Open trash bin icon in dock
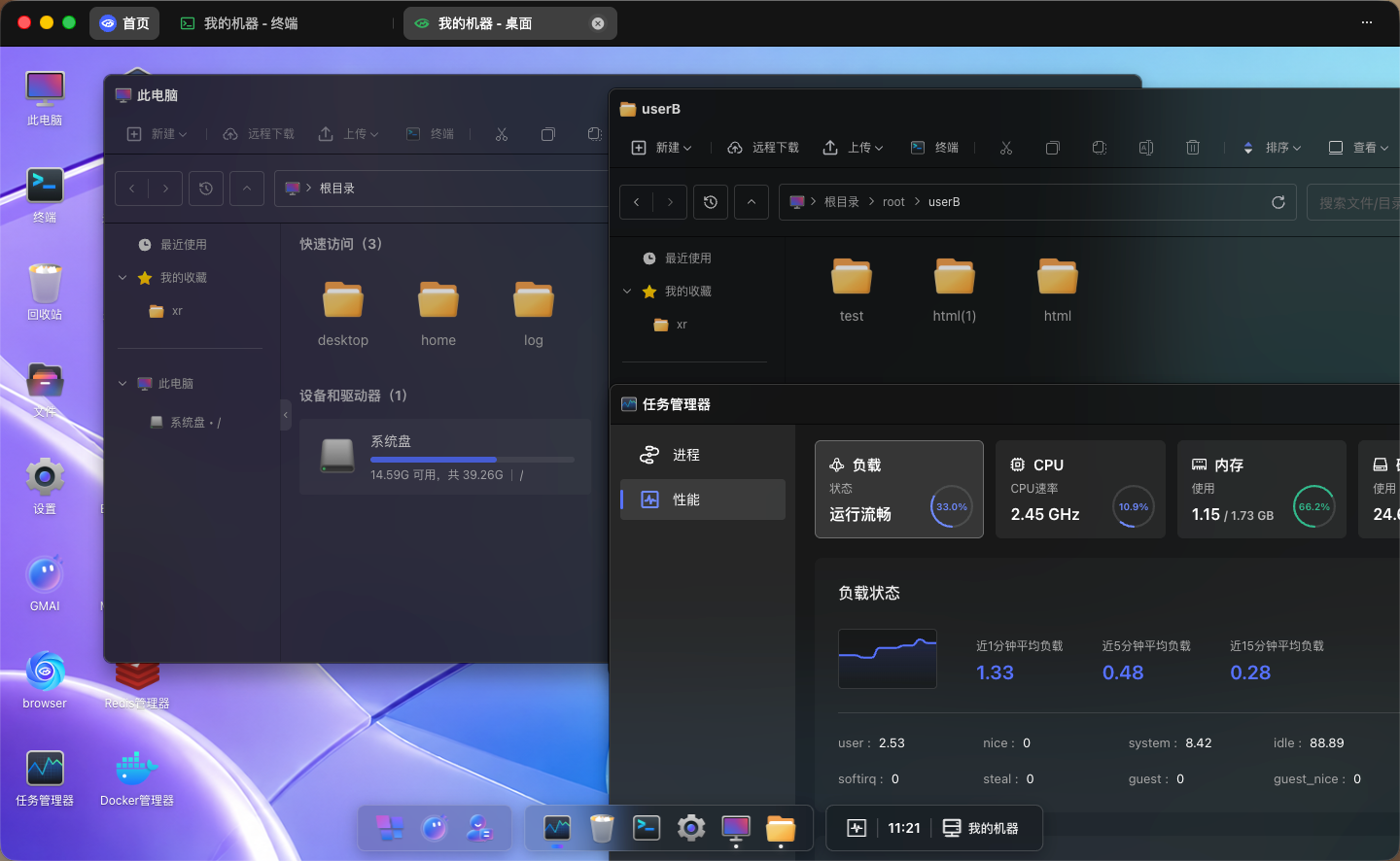Image resolution: width=1400 pixels, height=861 pixels. (x=602, y=828)
